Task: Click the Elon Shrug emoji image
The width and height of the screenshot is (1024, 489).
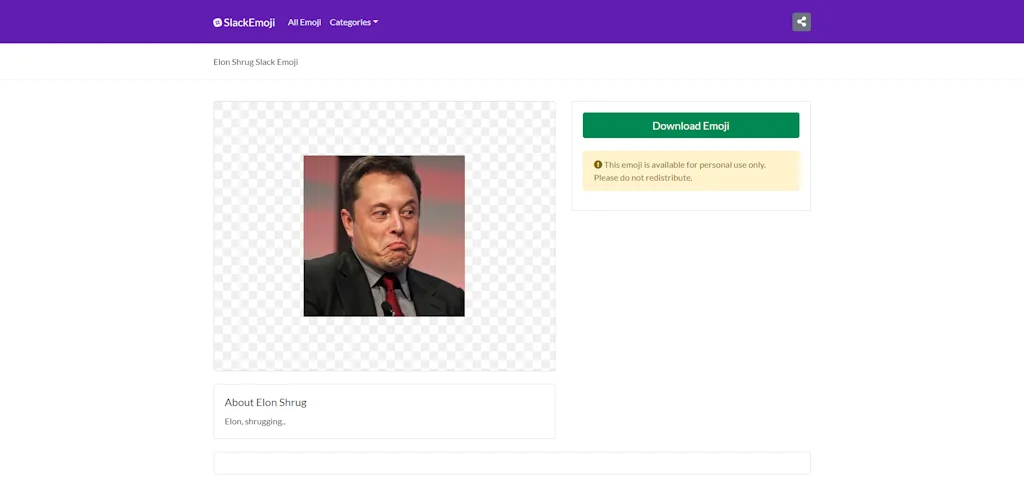Action: tap(384, 236)
